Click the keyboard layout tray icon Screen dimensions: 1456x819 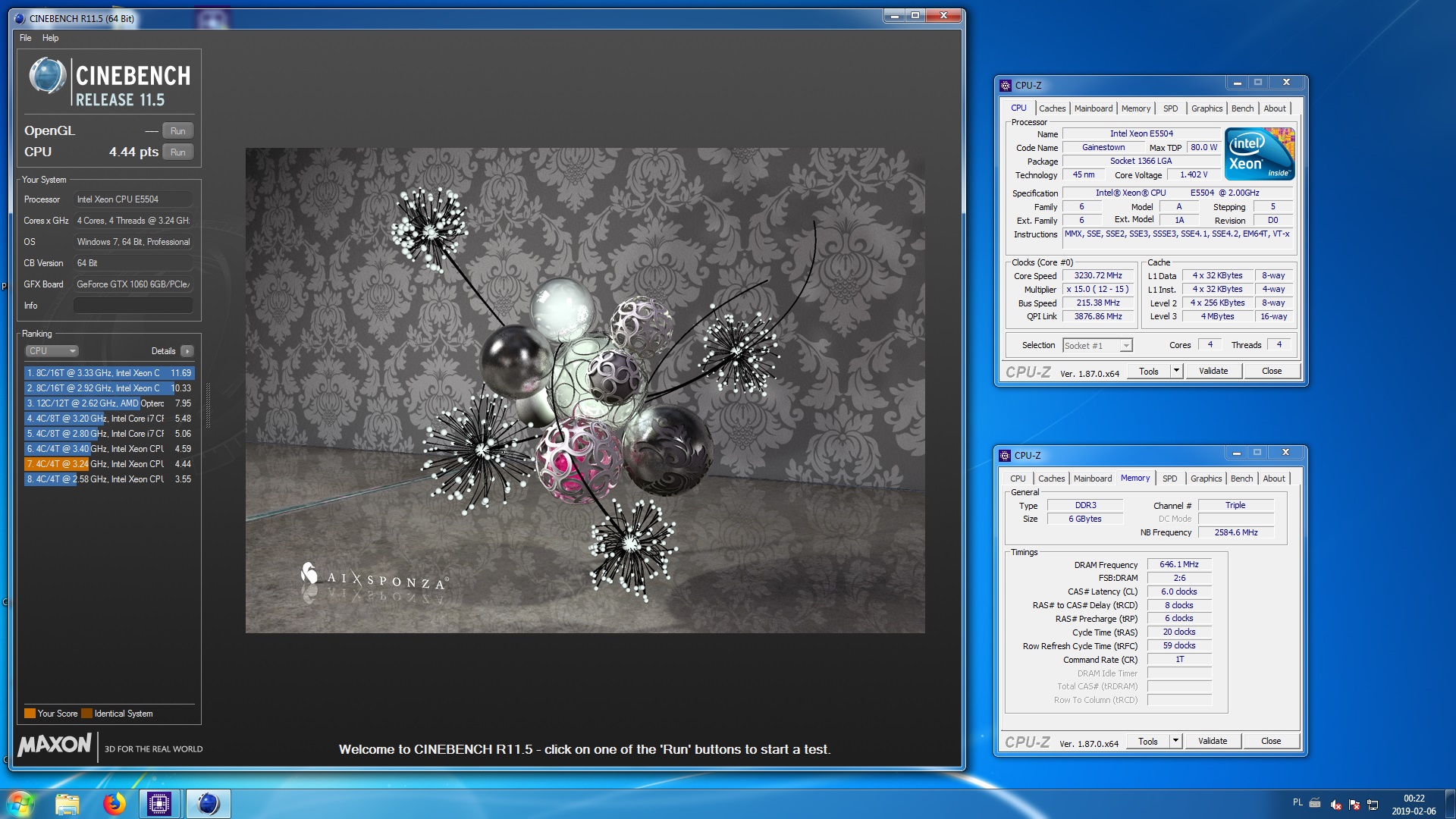coord(1315,803)
